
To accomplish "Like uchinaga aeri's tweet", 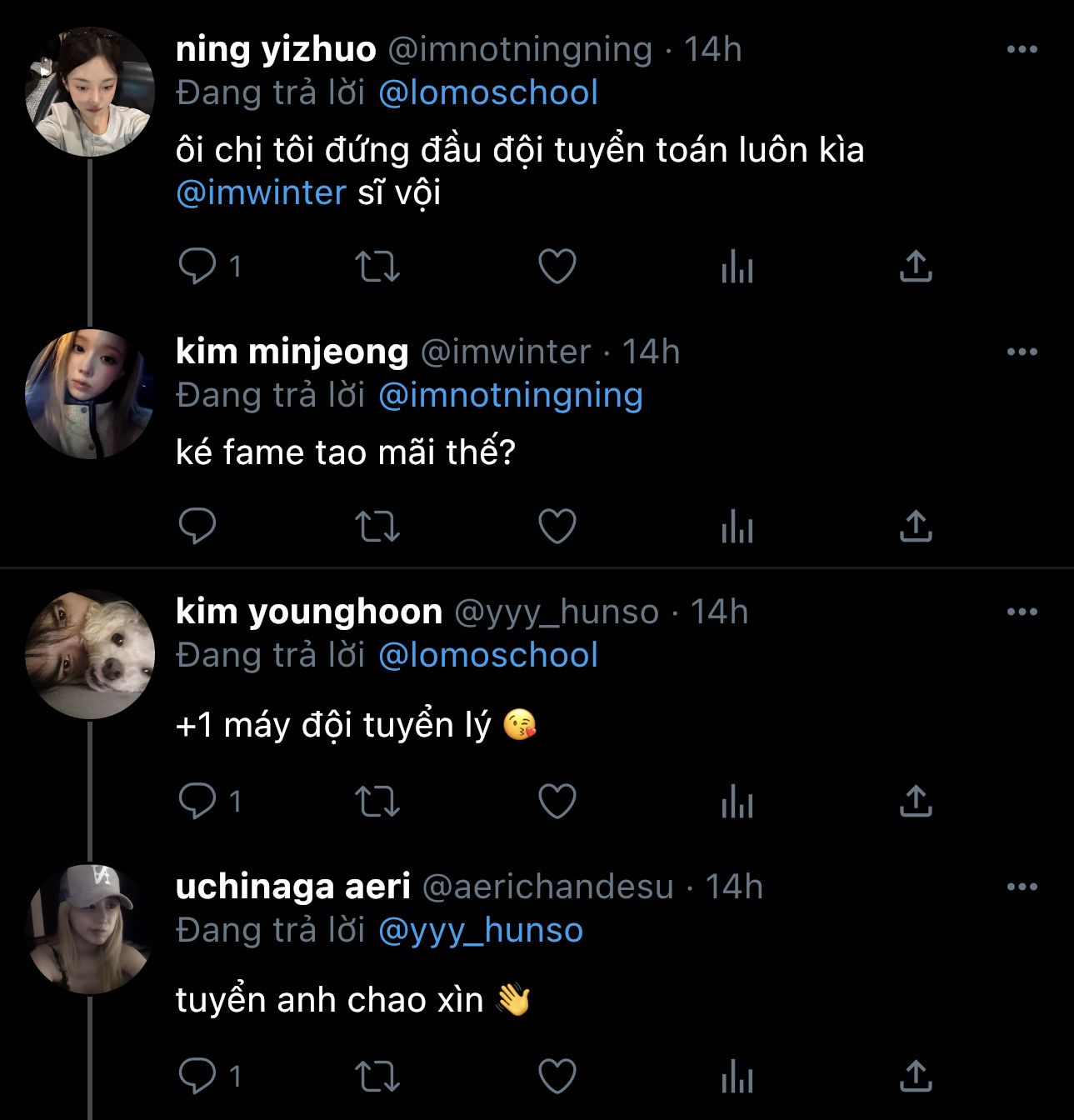I will click(x=557, y=1076).
